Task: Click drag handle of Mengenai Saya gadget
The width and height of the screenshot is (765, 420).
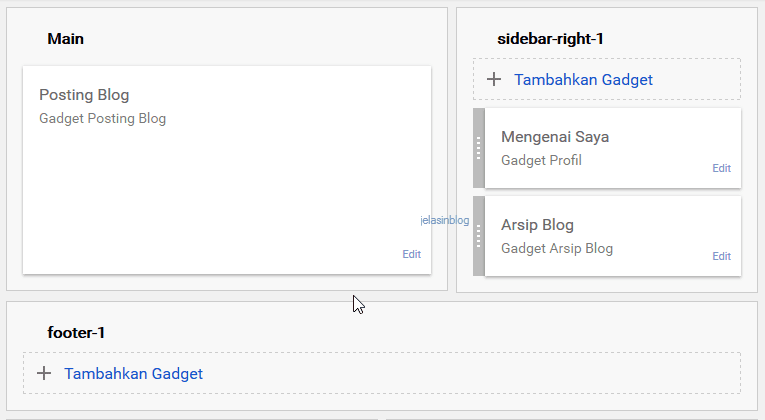Action: click(478, 148)
